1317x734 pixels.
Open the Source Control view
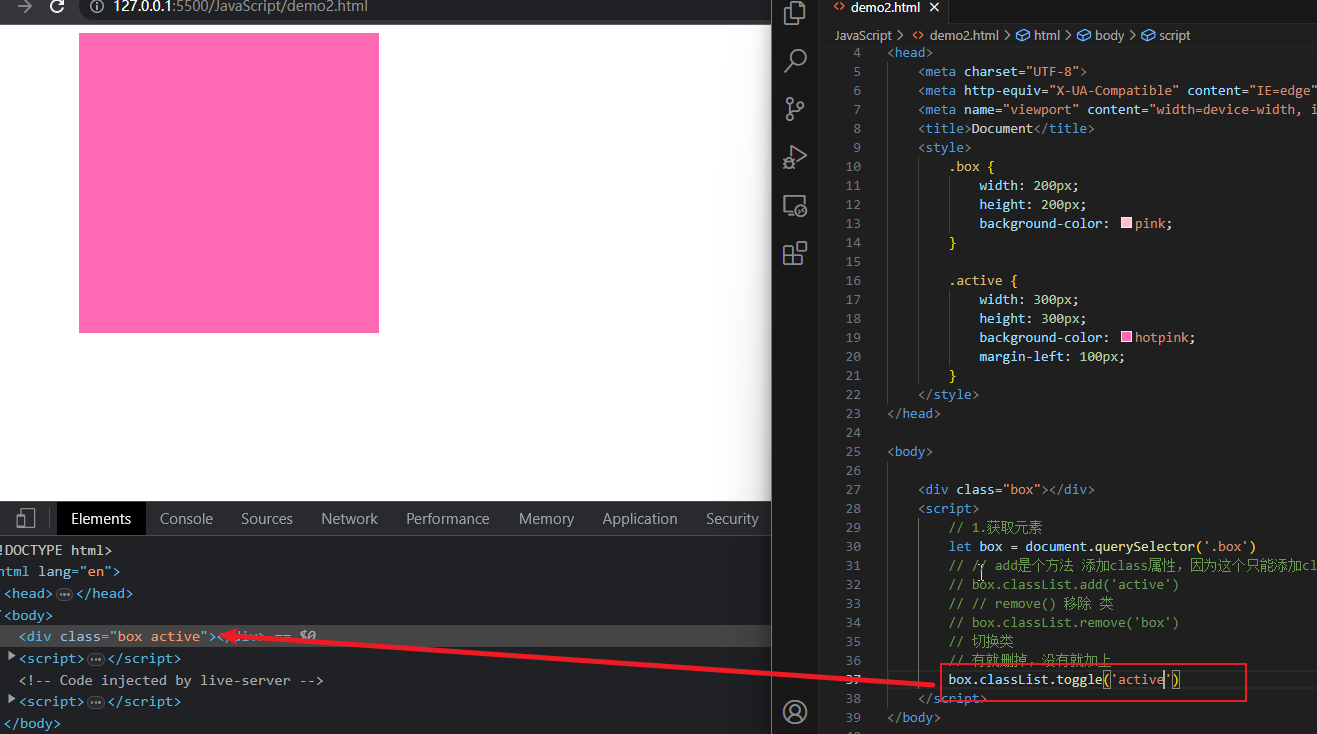tap(795, 109)
